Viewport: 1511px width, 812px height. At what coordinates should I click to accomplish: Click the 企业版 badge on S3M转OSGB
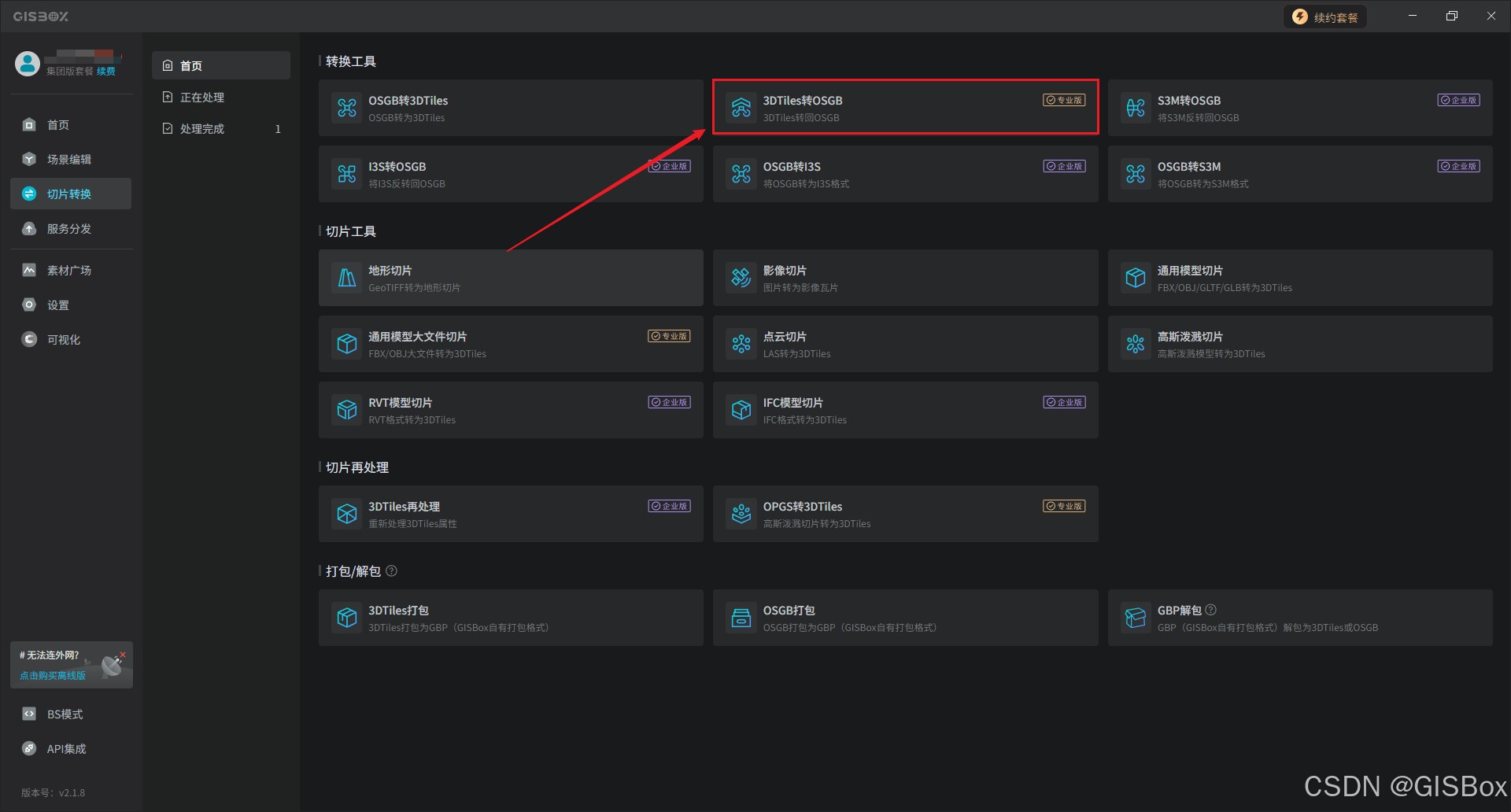click(x=1459, y=100)
